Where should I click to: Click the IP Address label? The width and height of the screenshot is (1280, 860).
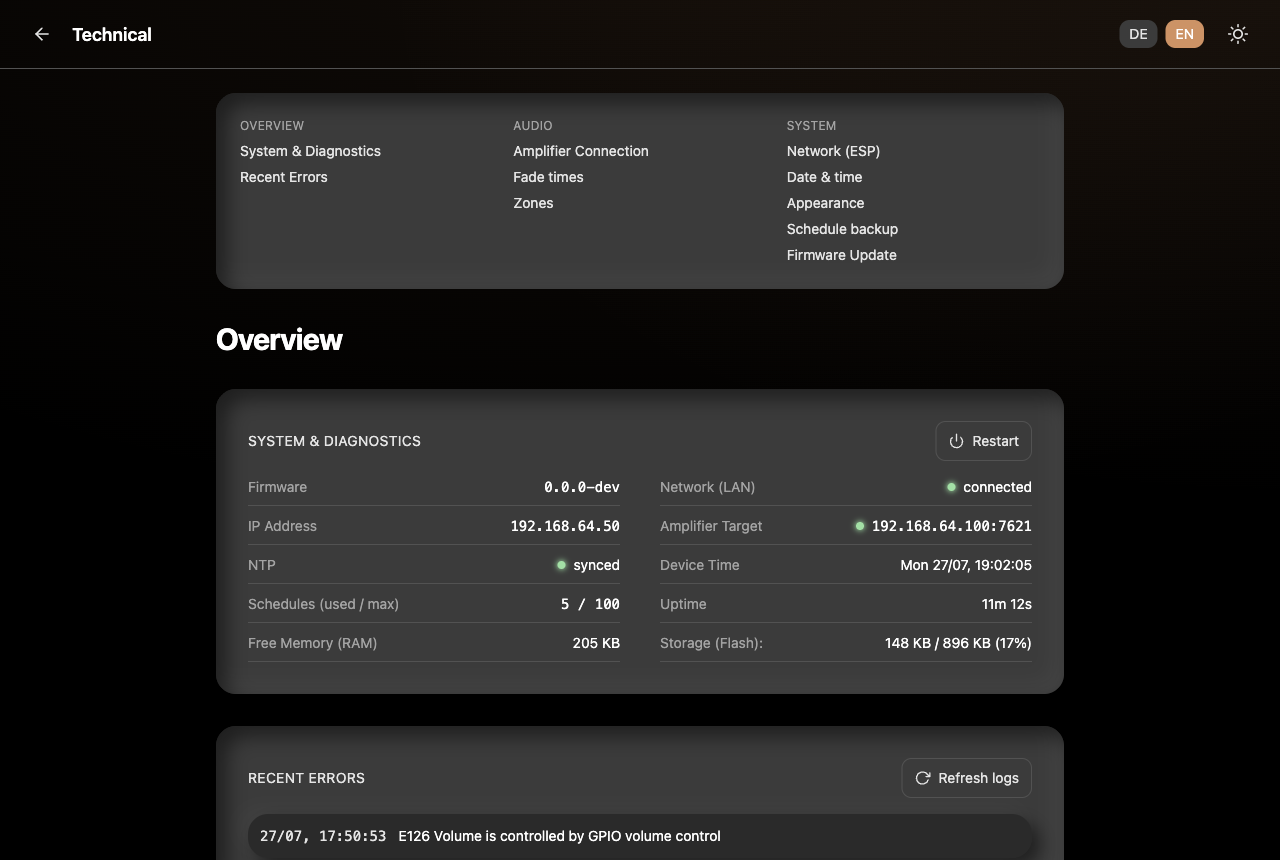282,526
